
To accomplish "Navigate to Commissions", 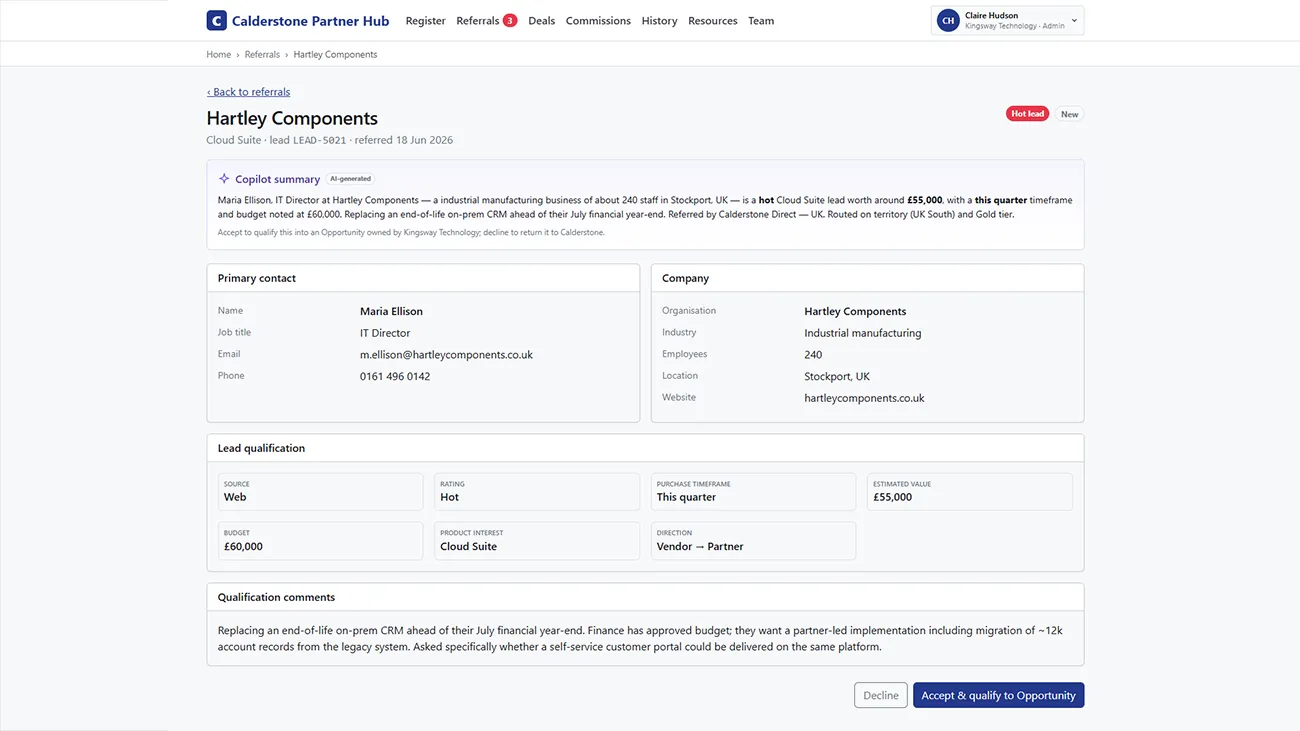I will (x=598, y=21).
